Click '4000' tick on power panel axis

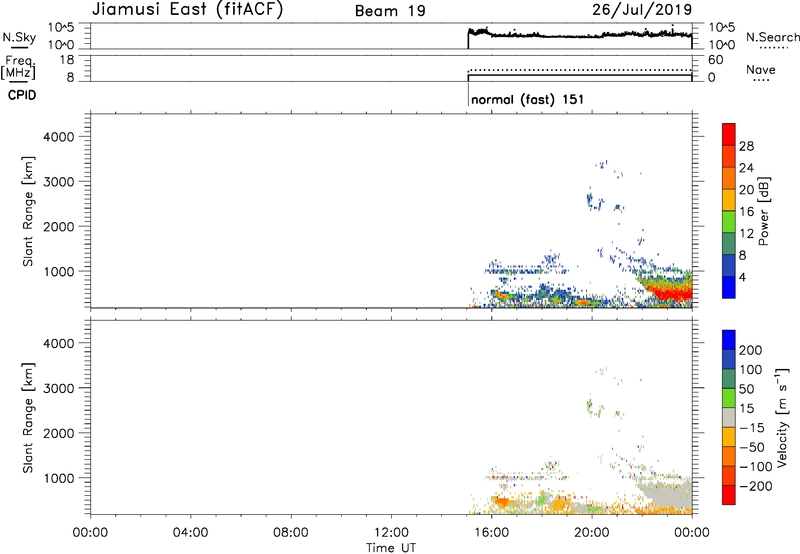[58, 137]
